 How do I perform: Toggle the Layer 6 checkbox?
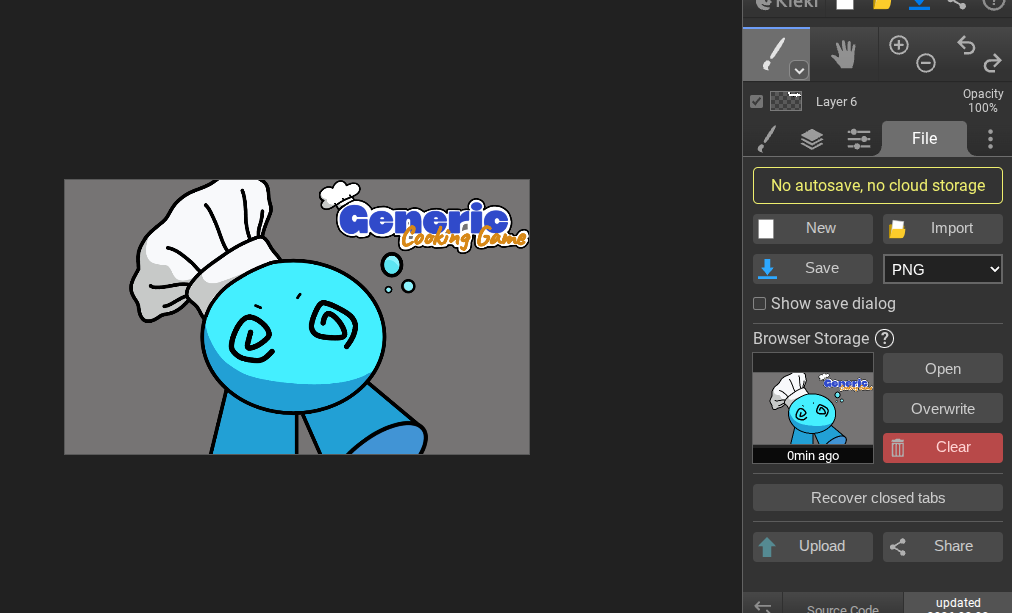click(757, 101)
